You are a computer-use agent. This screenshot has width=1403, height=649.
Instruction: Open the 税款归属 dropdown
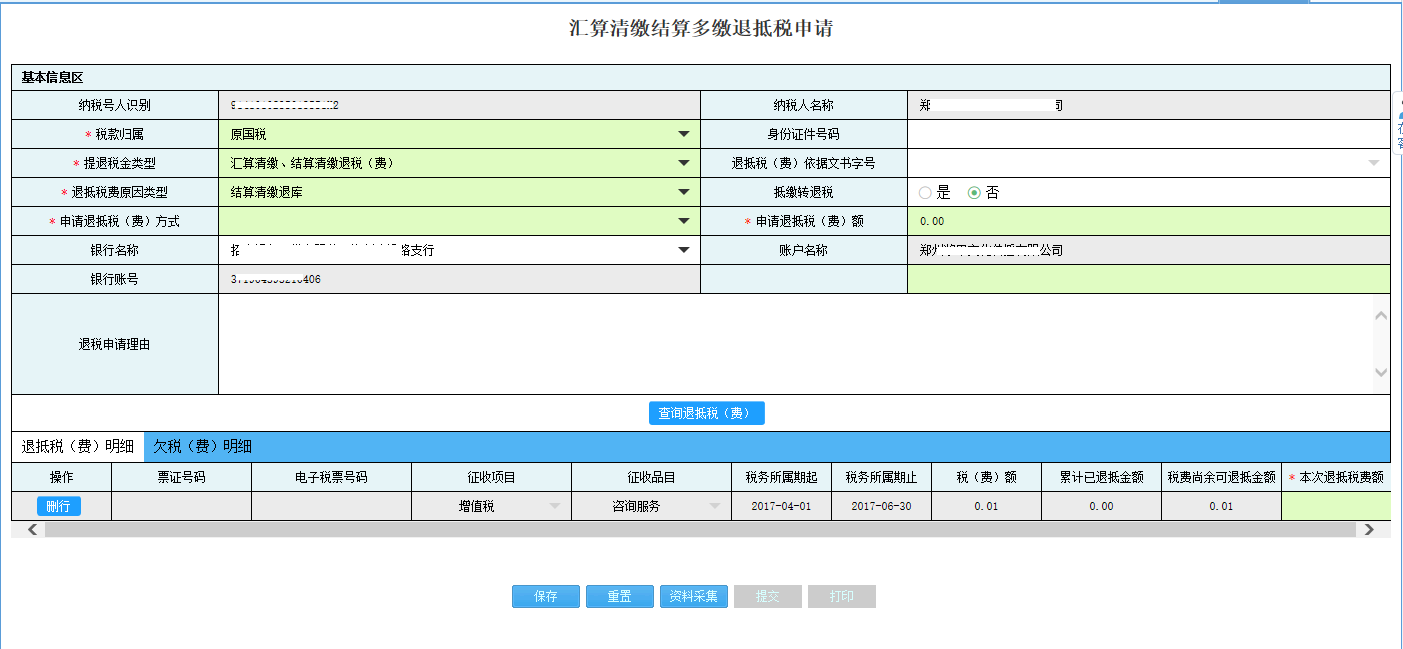click(684, 133)
